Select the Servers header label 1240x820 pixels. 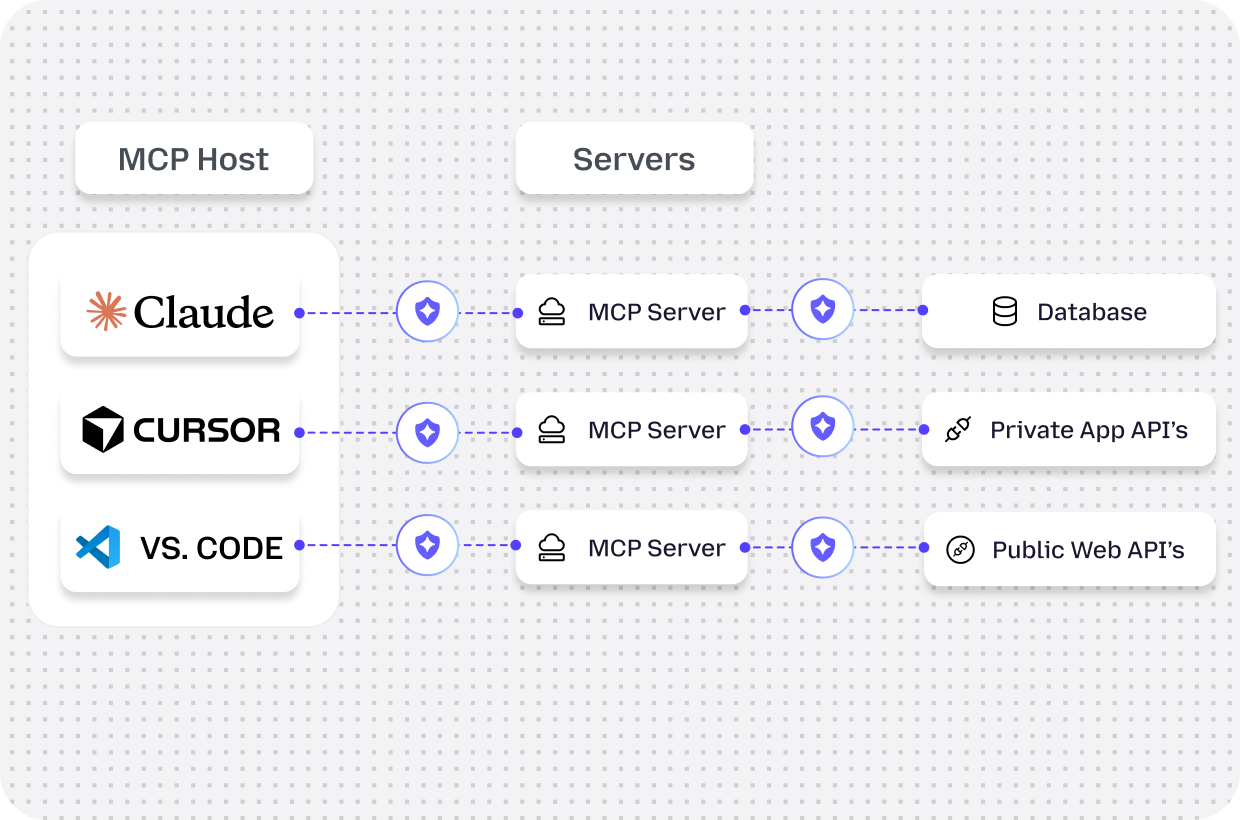pos(634,159)
